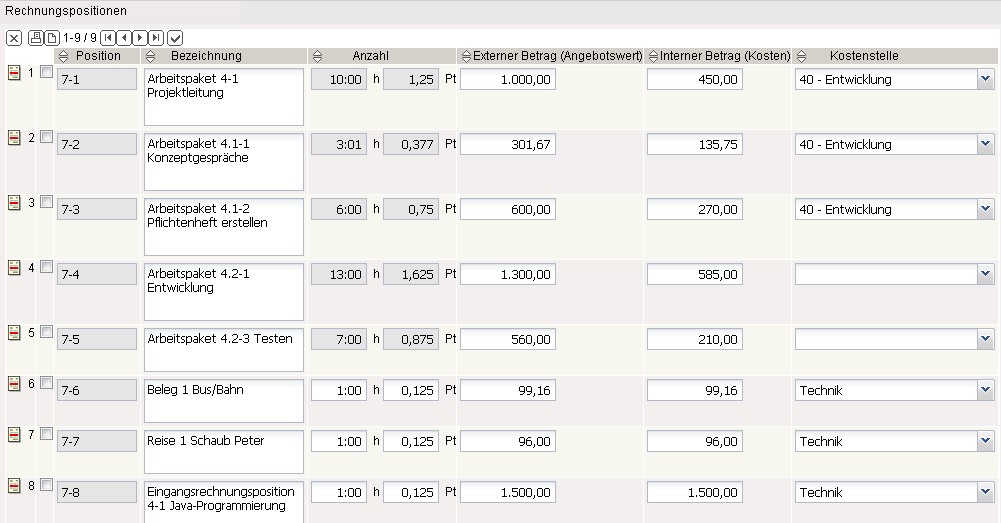Go to first page of records

108,38
